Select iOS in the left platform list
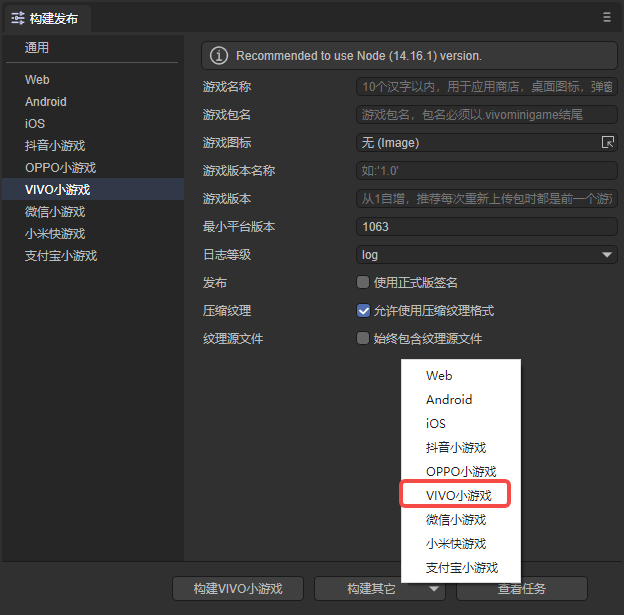 [x=93, y=123]
